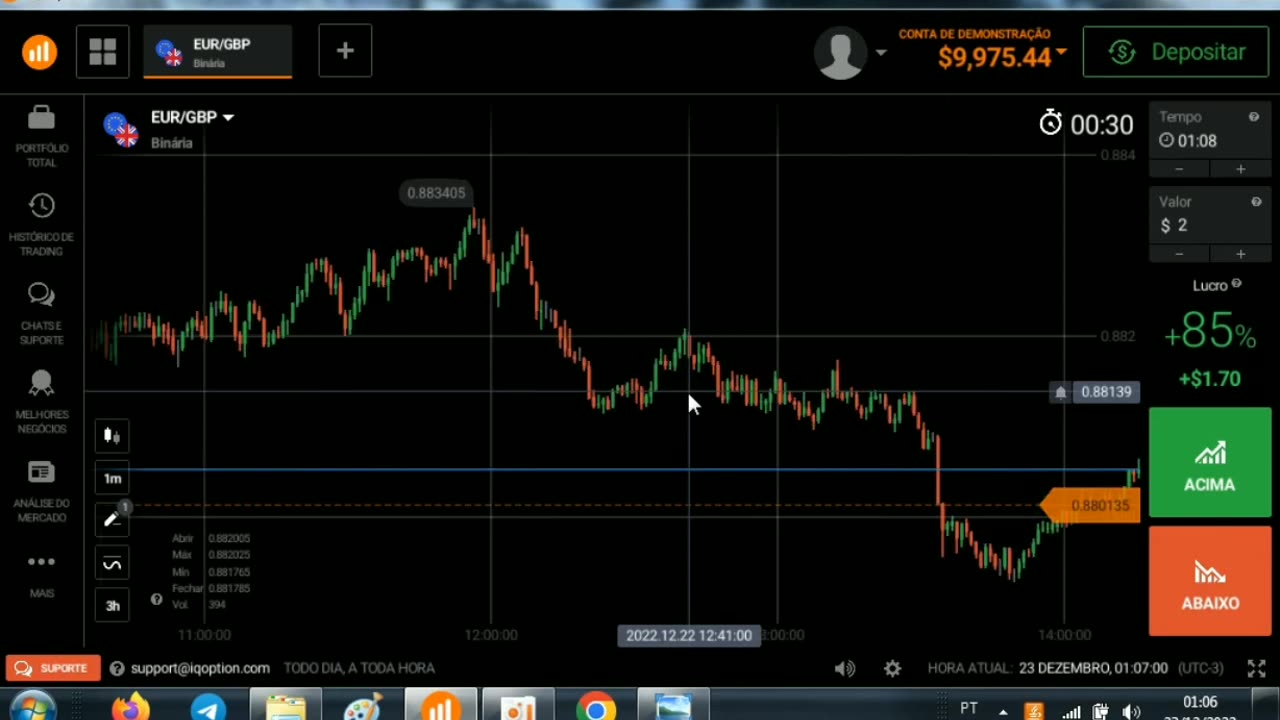Open Chats e Suporte icon
The image size is (1280, 720).
point(41,295)
